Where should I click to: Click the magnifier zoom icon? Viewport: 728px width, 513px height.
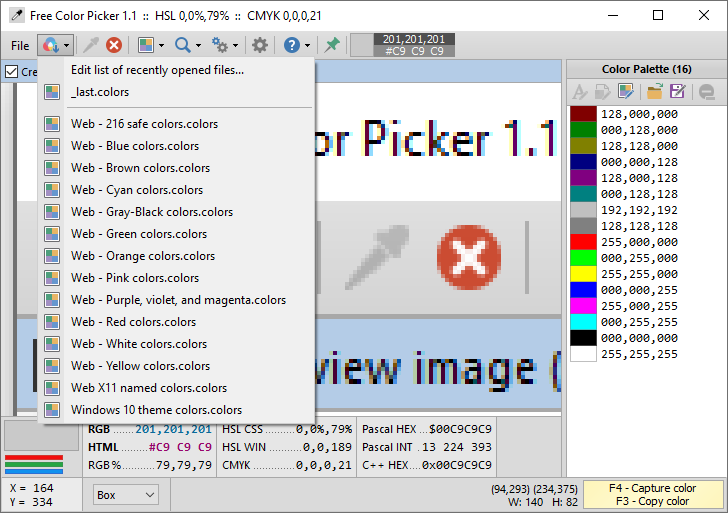pos(183,45)
